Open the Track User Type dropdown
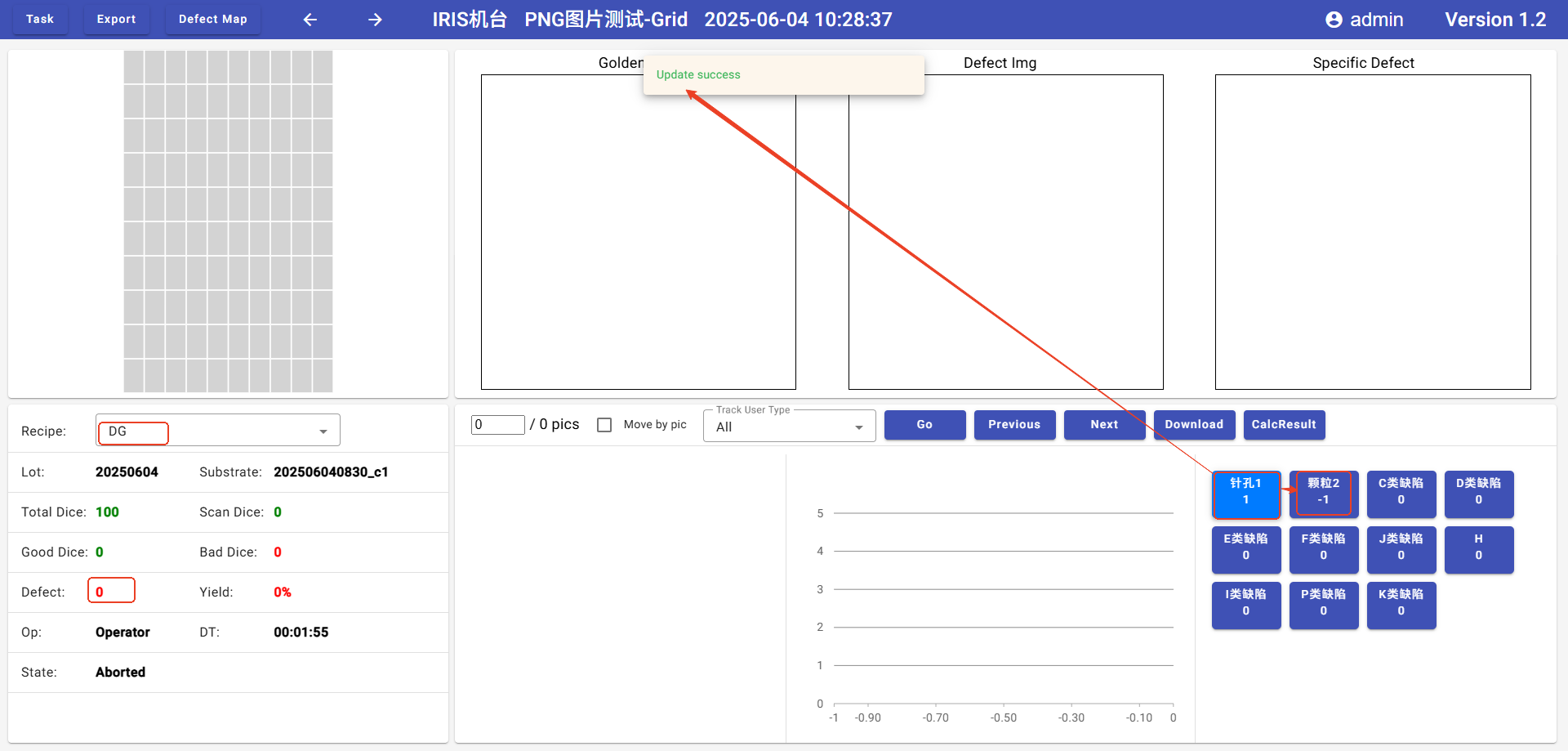Viewport: 1568px width, 751px height. pos(790,426)
